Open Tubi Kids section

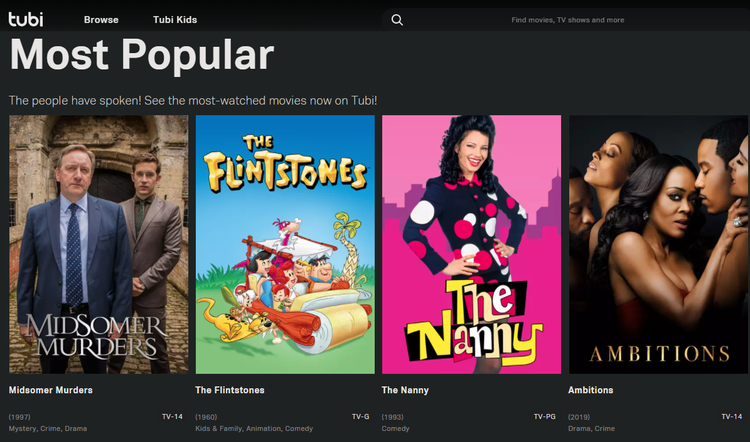[x=175, y=20]
